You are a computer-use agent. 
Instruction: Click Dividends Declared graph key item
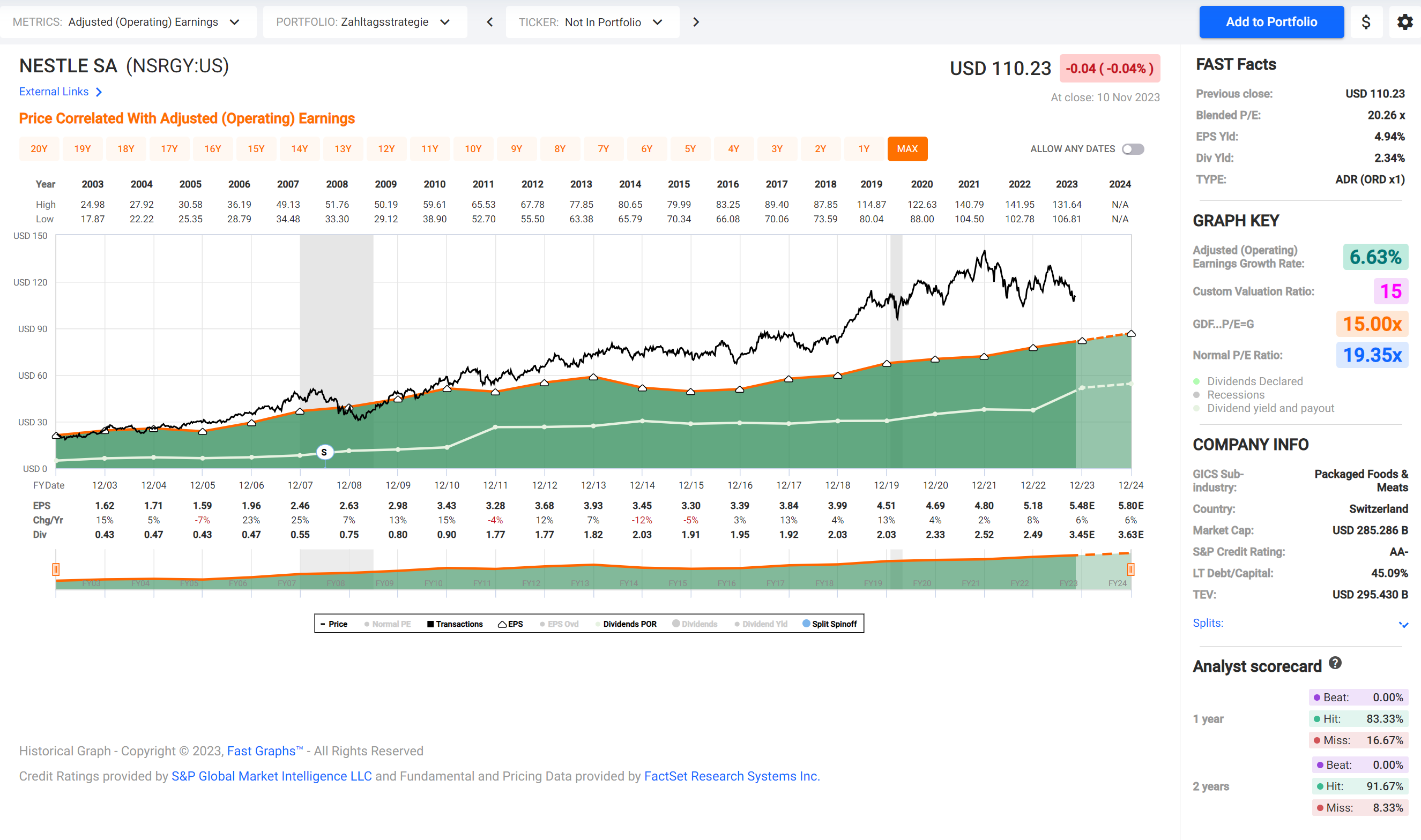point(1248,381)
